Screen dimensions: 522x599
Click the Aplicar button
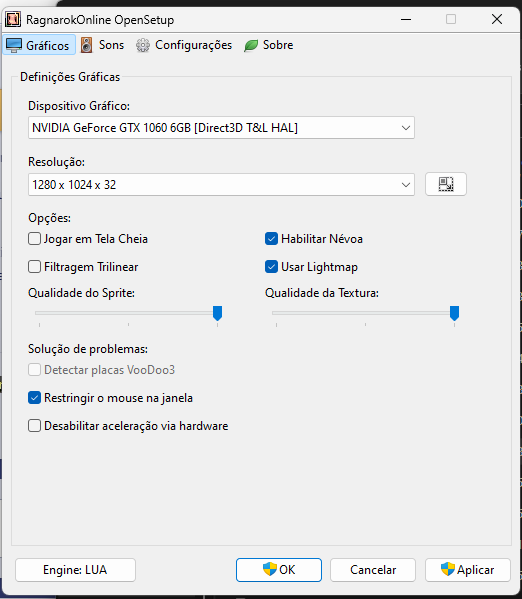click(x=468, y=570)
